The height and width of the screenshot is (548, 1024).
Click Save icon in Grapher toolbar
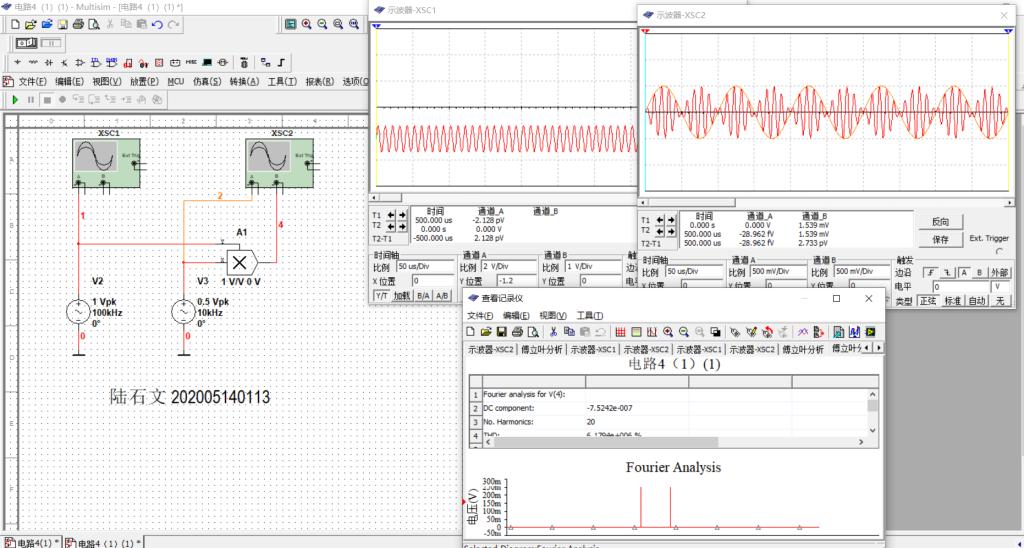(502, 332)
